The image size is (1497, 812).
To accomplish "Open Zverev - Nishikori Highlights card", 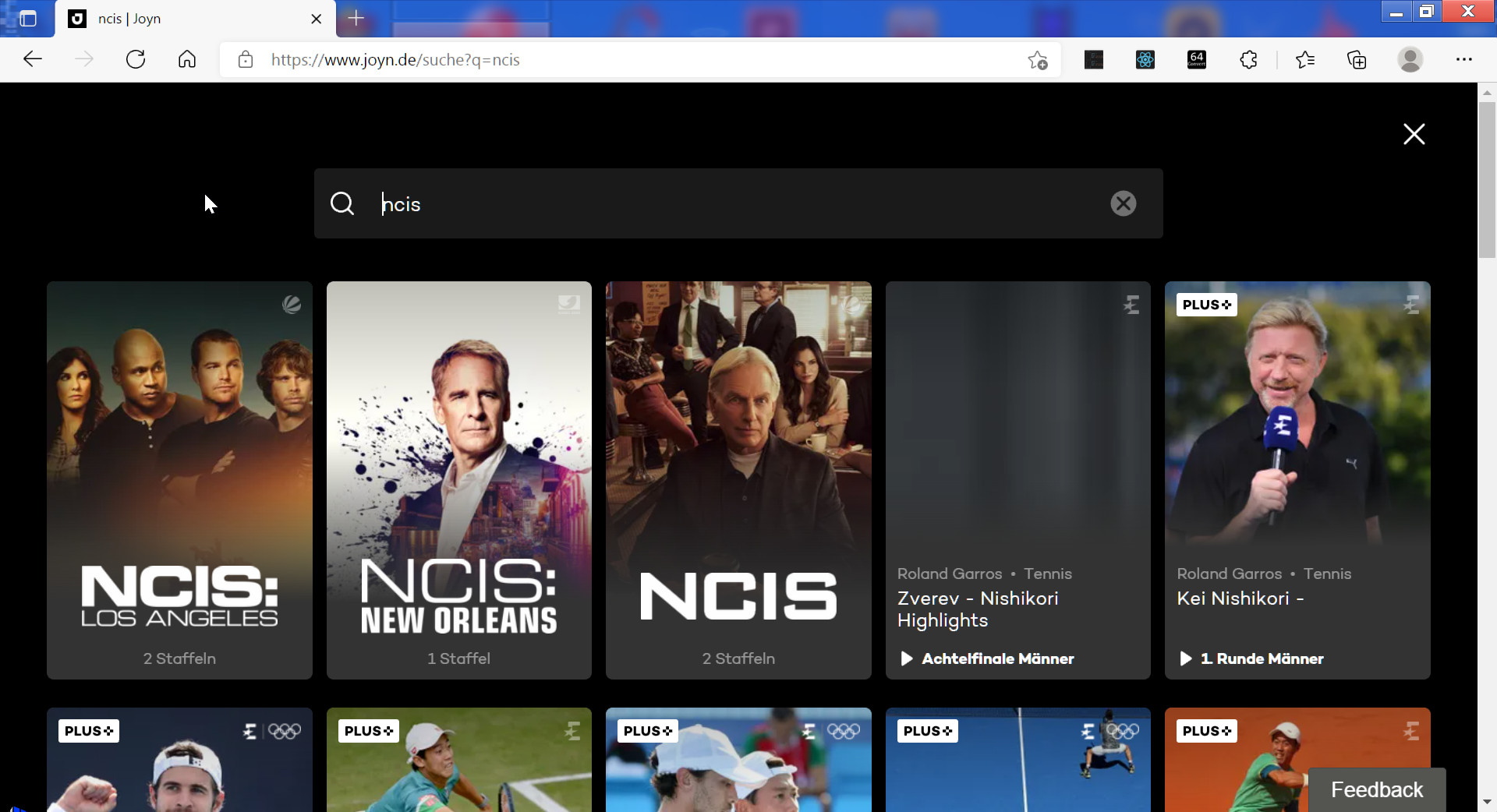I will [1018, 480].
